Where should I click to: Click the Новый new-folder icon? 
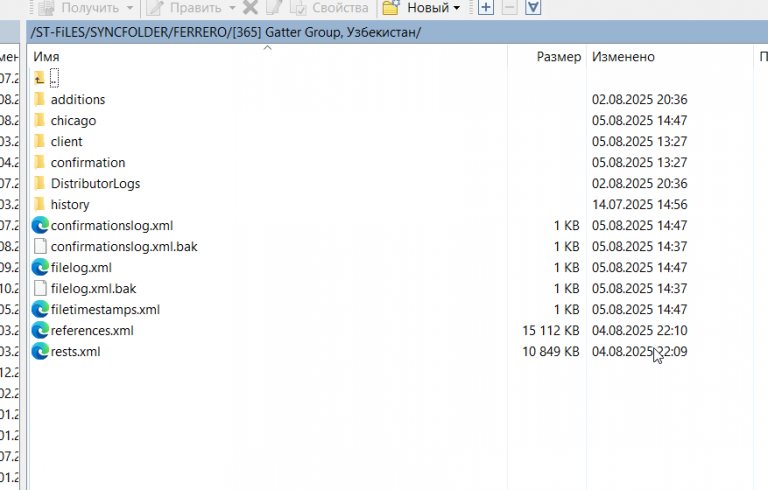[391, 7]
